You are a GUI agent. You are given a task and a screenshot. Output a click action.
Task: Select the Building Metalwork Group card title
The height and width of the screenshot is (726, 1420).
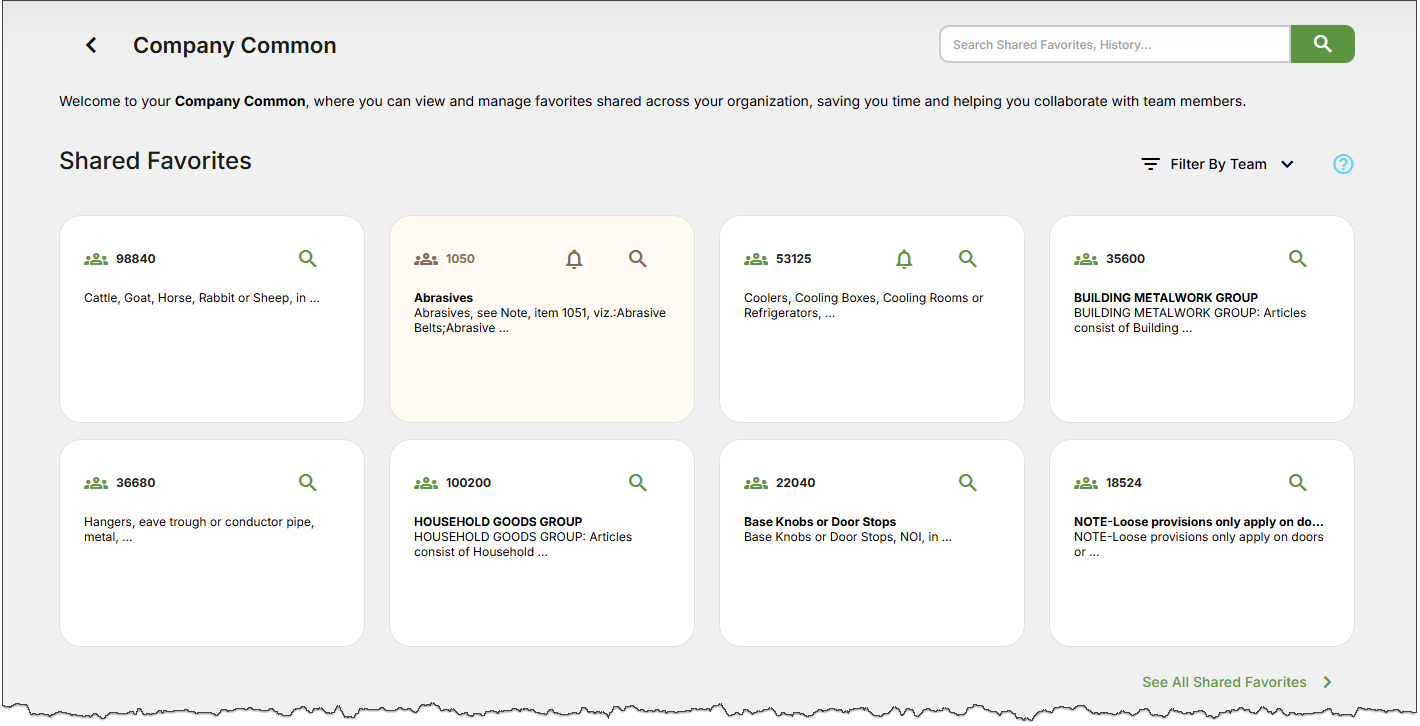[x=1166, y=298]
